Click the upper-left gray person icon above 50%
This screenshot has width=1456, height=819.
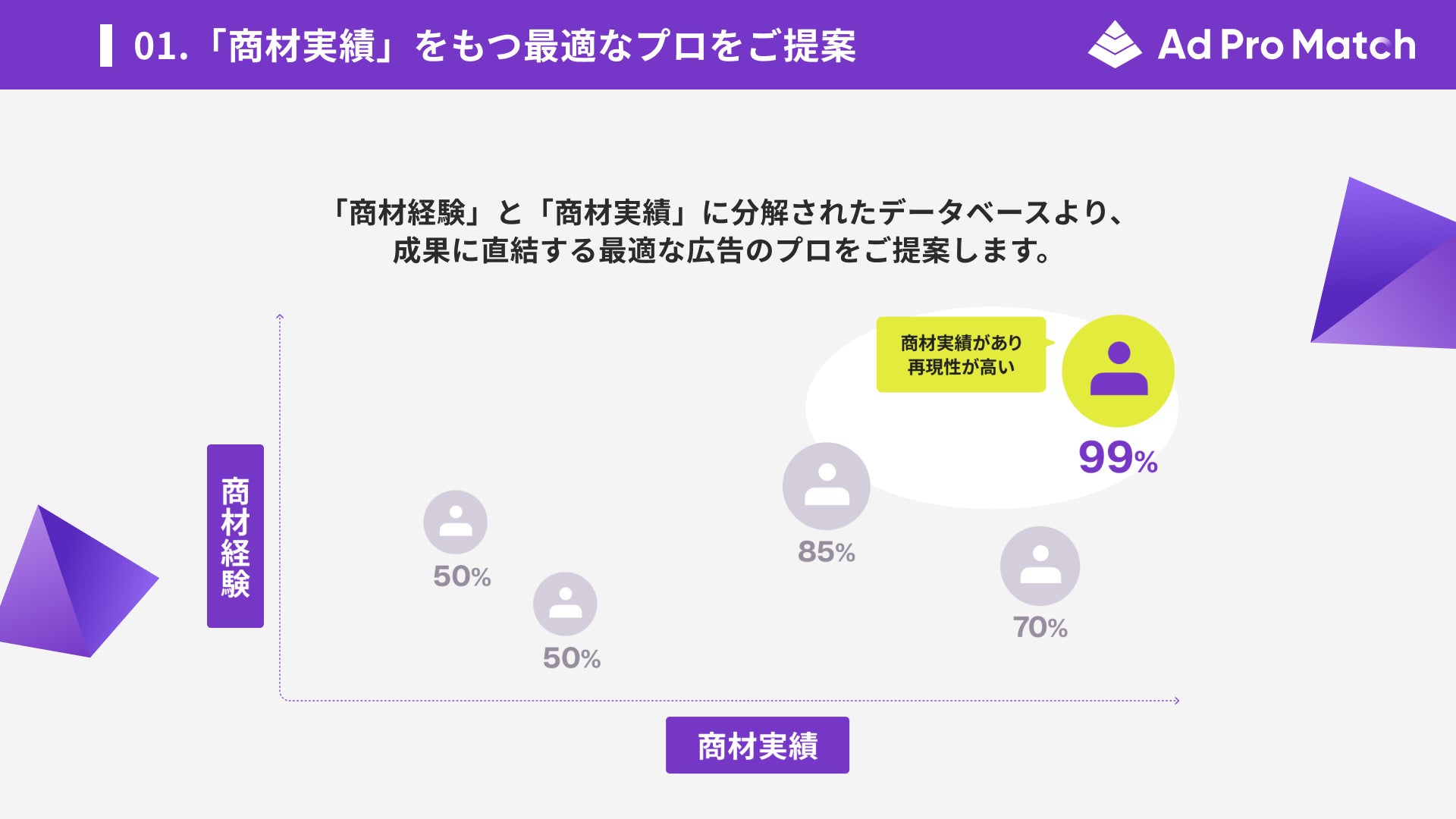point(455,522)
